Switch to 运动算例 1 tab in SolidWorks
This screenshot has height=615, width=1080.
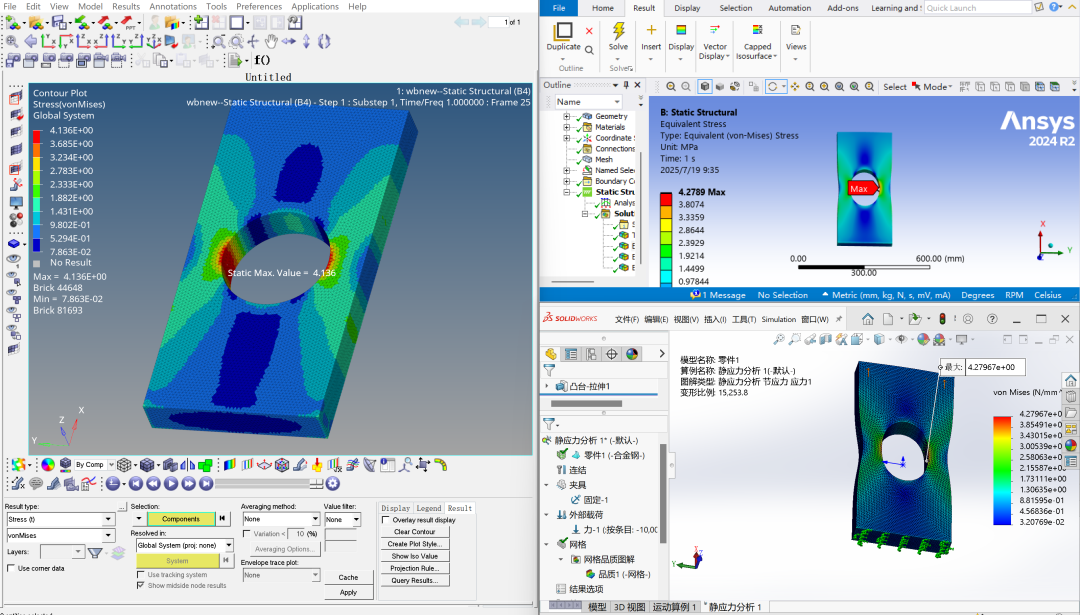[674, 607]
